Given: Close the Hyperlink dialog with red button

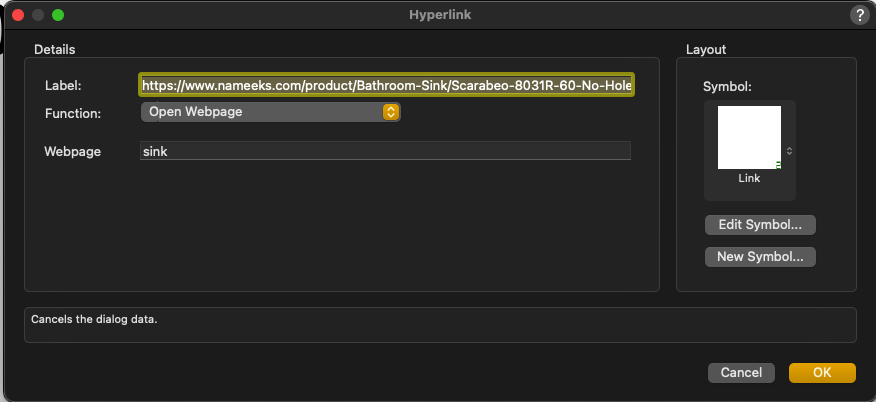Looking at the screenshot, I should (x=17, y=15).
